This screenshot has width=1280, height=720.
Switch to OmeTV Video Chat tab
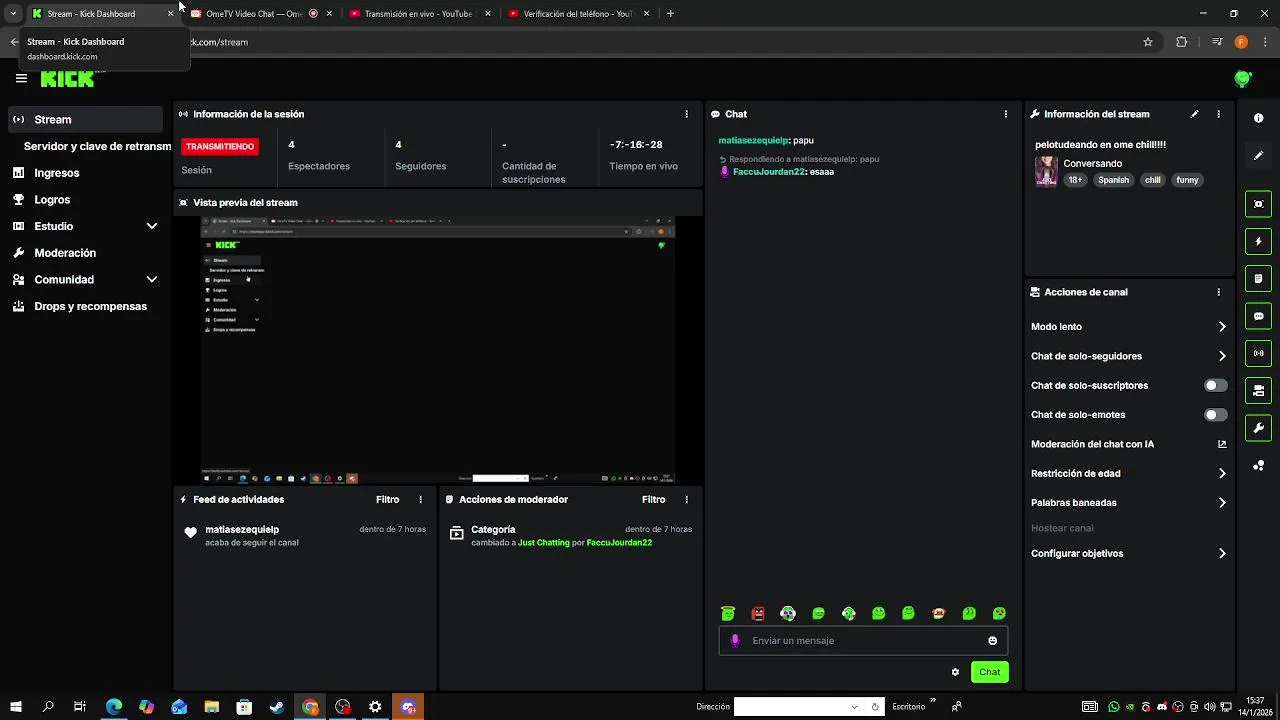260,14
